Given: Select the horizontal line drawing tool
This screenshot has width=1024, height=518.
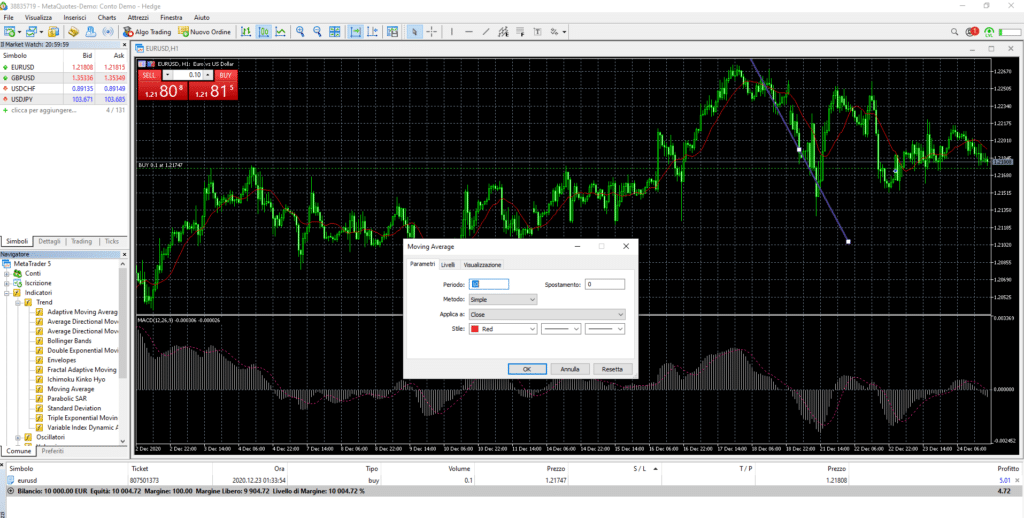Looking at the screenshot, I should (x=469, y=31).
